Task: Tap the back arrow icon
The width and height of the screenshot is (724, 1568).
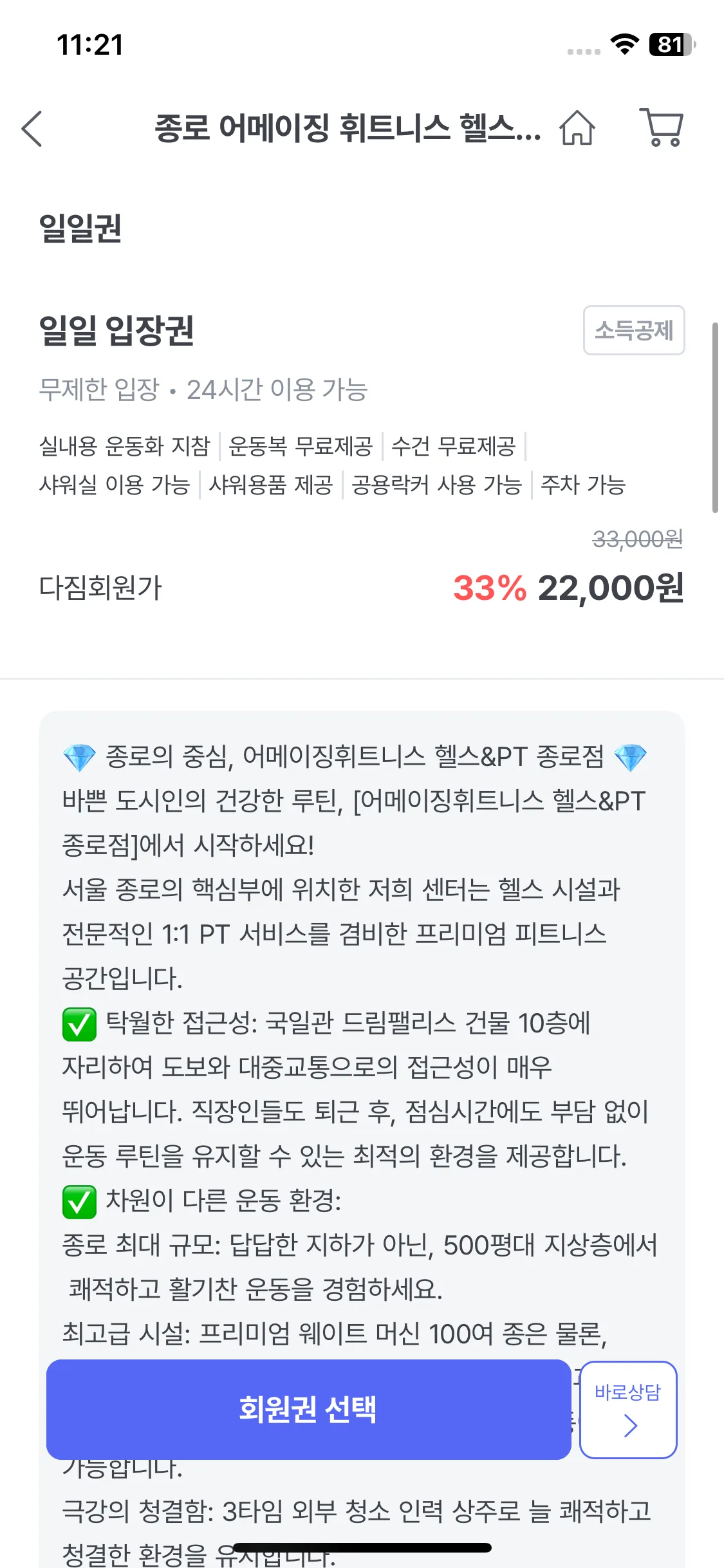Action: tap(32, 129)
